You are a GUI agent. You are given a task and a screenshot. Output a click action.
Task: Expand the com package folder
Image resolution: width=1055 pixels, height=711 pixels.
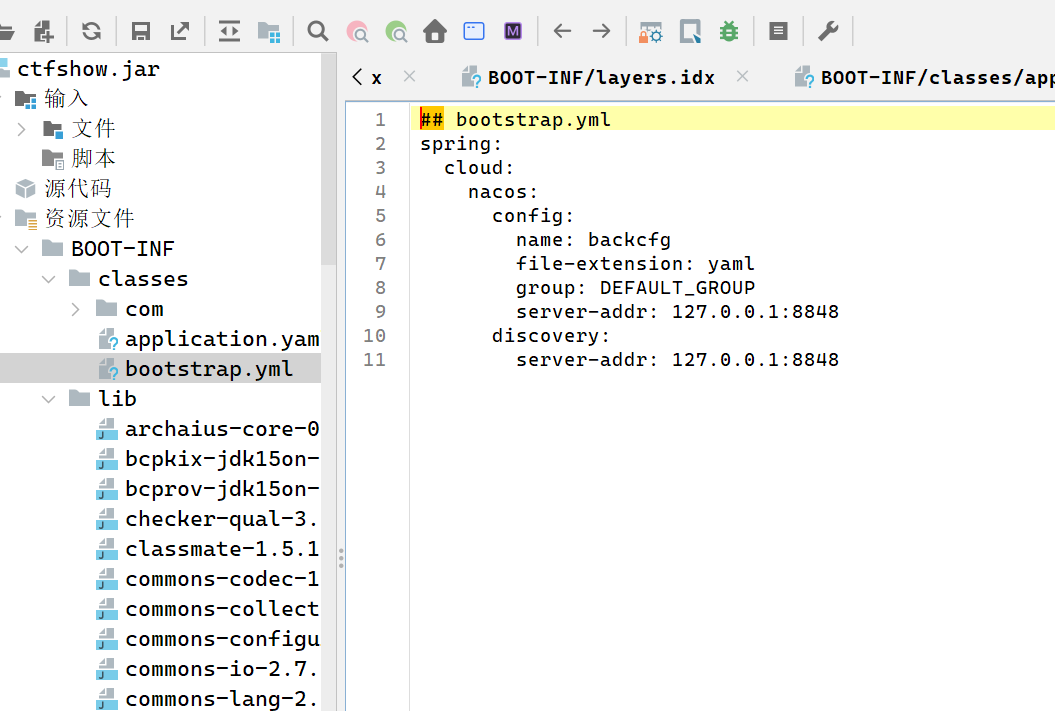(x=76, y=309)
